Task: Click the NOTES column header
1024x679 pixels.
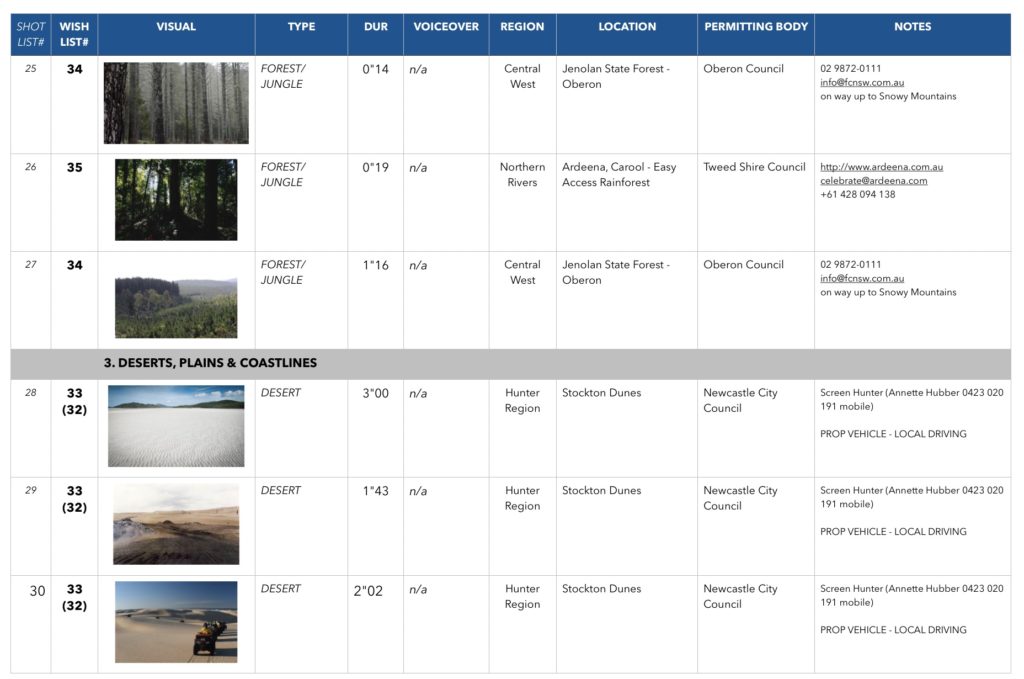Action: (x=912, y=34)
